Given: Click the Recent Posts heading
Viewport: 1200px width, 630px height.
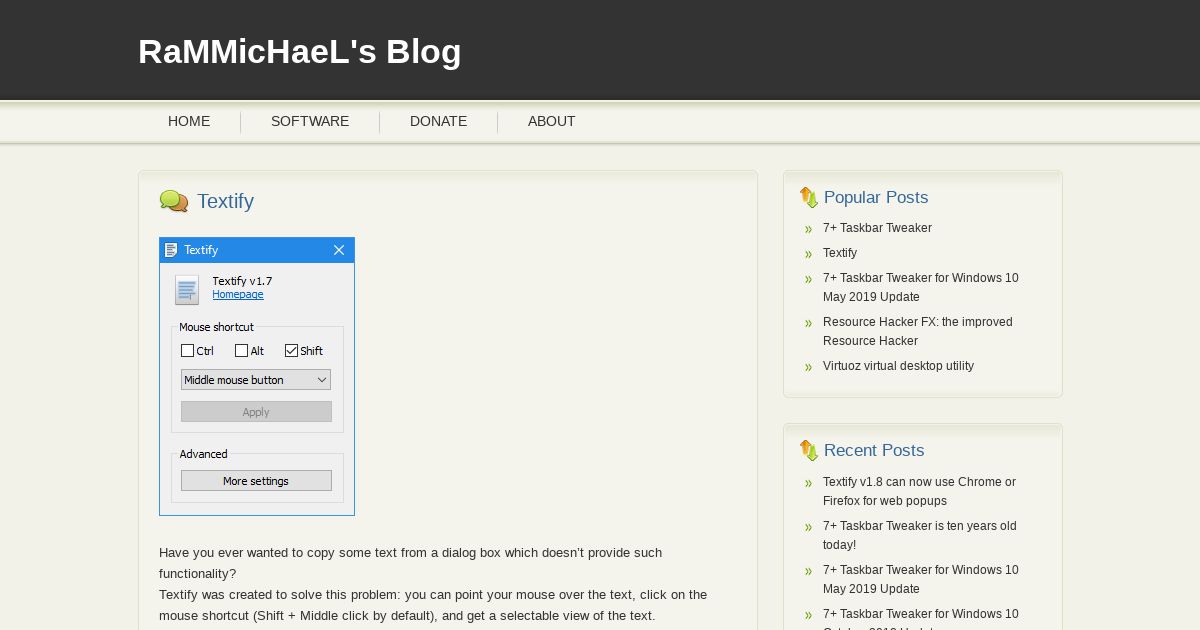Looking at the screenshot, I should click(874, 451).
